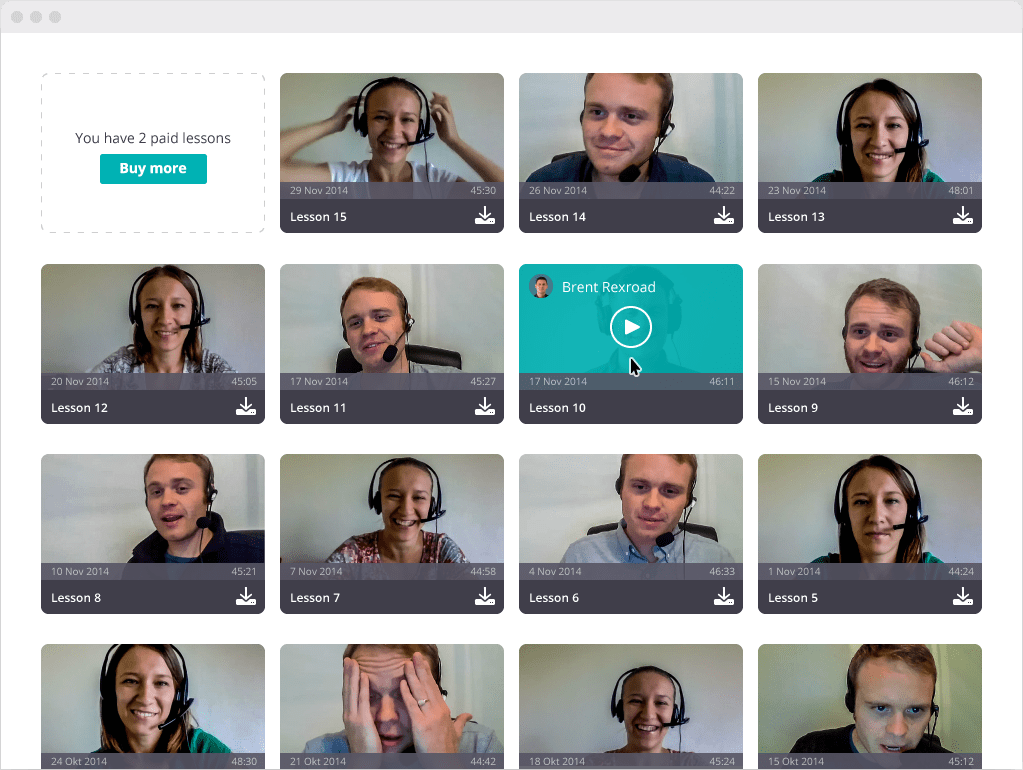
Task: Click the Buy more button
Action: coord(153,169)
